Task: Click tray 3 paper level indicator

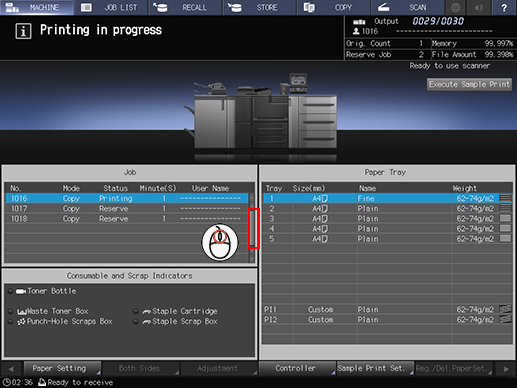Action: tap(505, 218)
